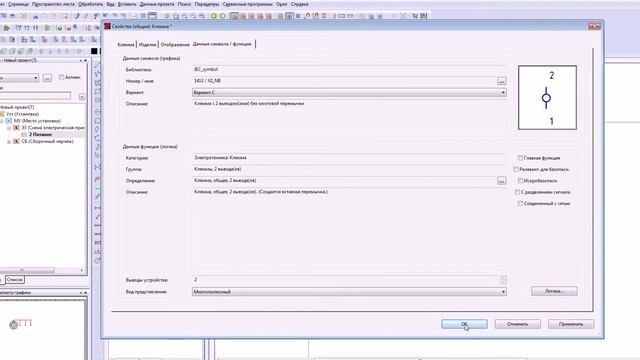Open the Search (Поиск) menu

pyautogui.click(x=184, y=4)
